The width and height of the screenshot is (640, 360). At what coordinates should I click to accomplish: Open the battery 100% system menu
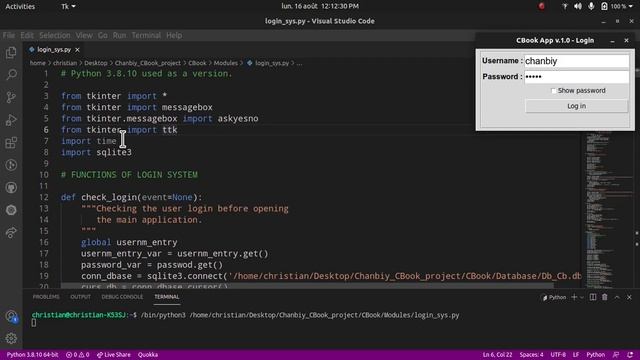(x=617, y=6)
